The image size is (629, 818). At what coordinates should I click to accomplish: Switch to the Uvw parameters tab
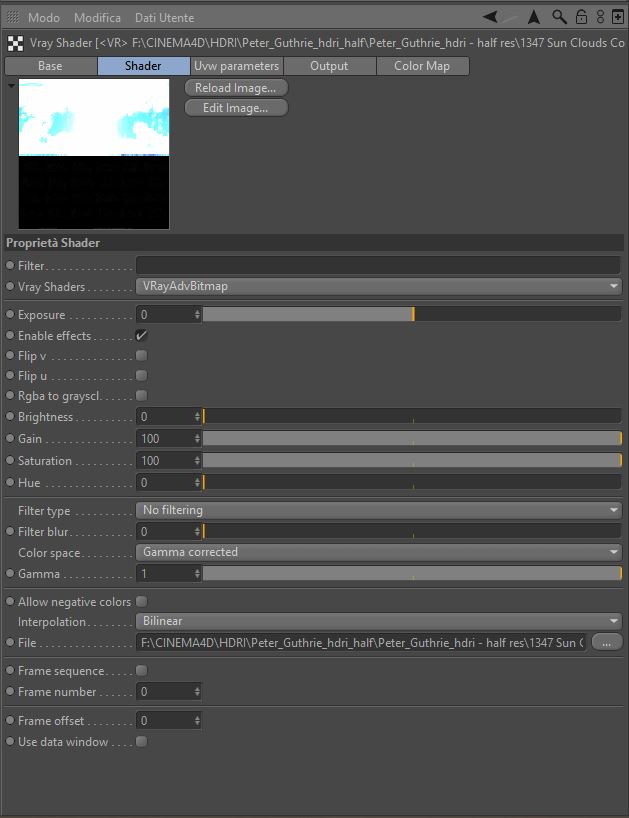(237, 66)
